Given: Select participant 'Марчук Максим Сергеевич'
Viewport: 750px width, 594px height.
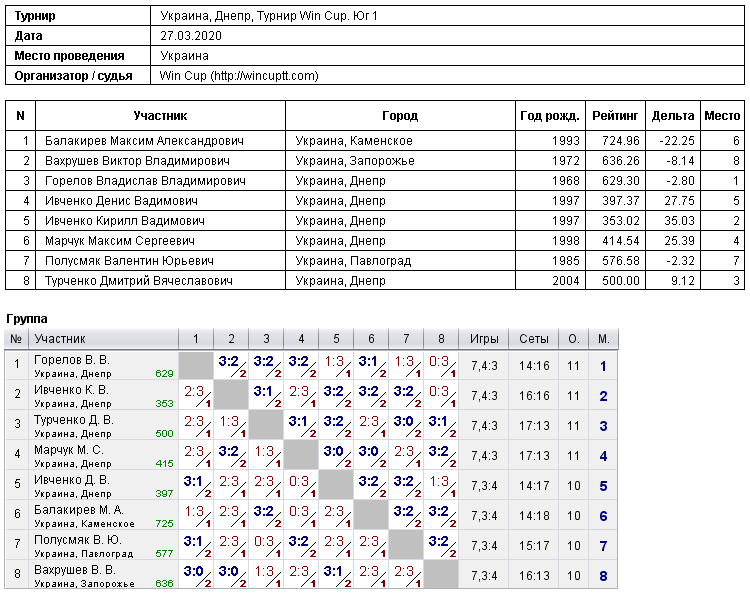Looking at the screenshot, I should pos(120,241).
